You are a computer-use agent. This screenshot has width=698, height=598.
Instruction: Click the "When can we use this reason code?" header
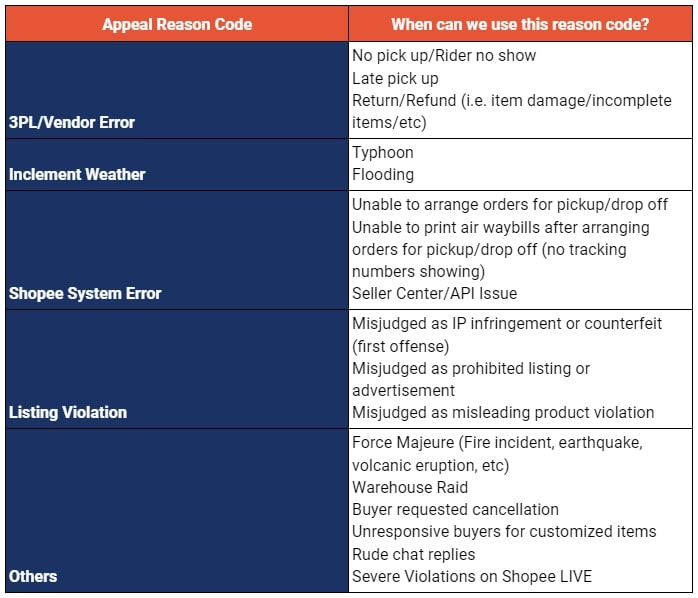click(520, 24)
